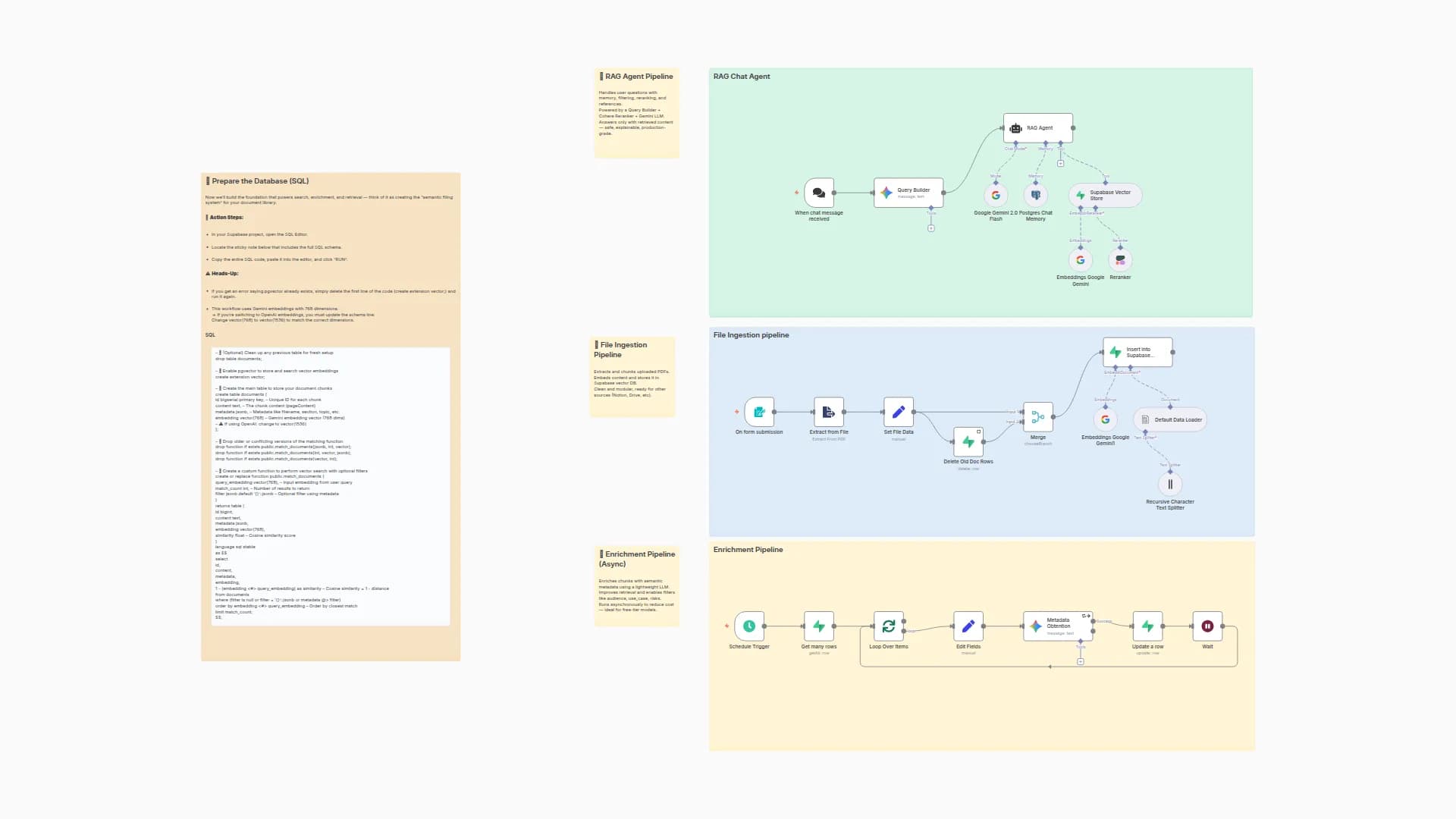Open the Query Builder node
1456x819 pixels.
click(908, 193)
